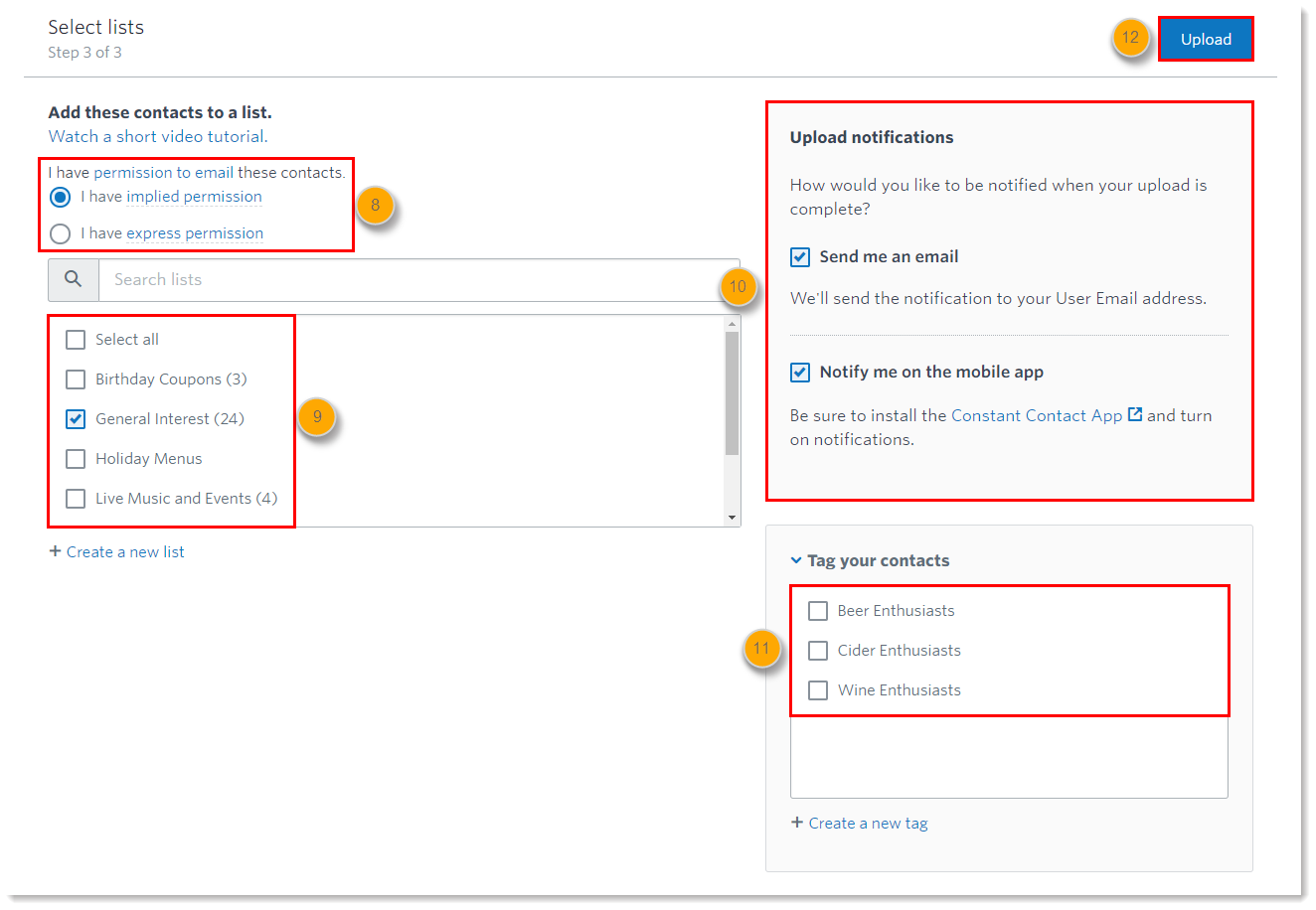Image resolution: width=1316 pixels, height=910 pixels.
Task: Click the plus icon next to Create a new list
Action: [x=56, y=551]
